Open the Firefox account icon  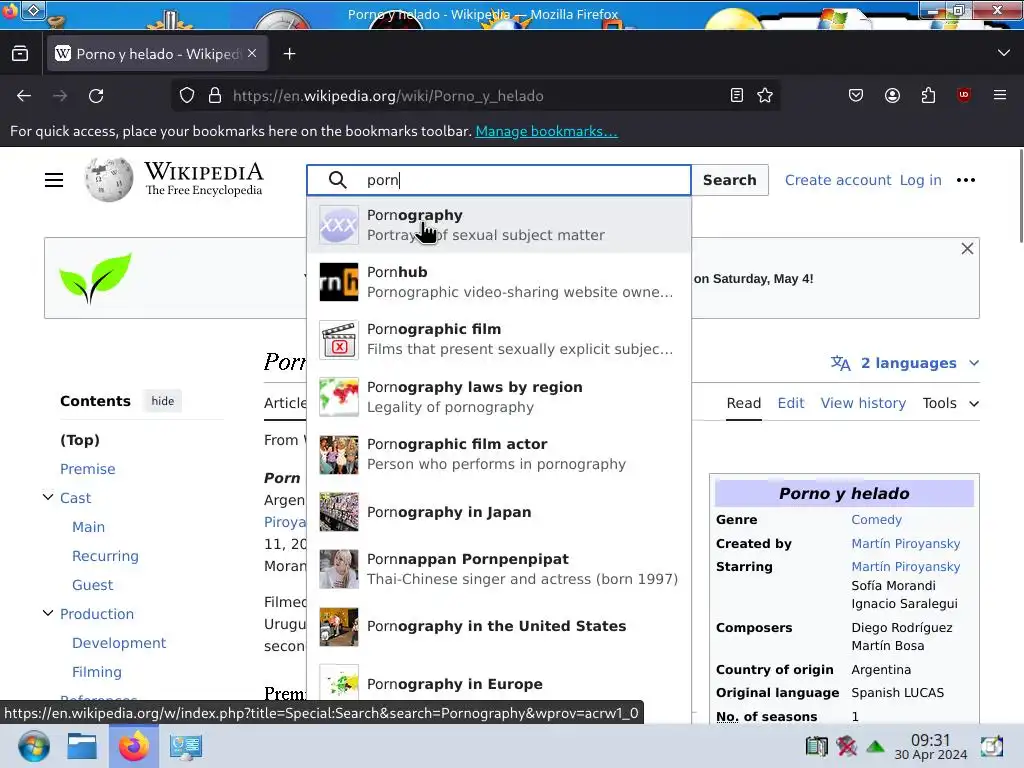click(x=892, y=95)
